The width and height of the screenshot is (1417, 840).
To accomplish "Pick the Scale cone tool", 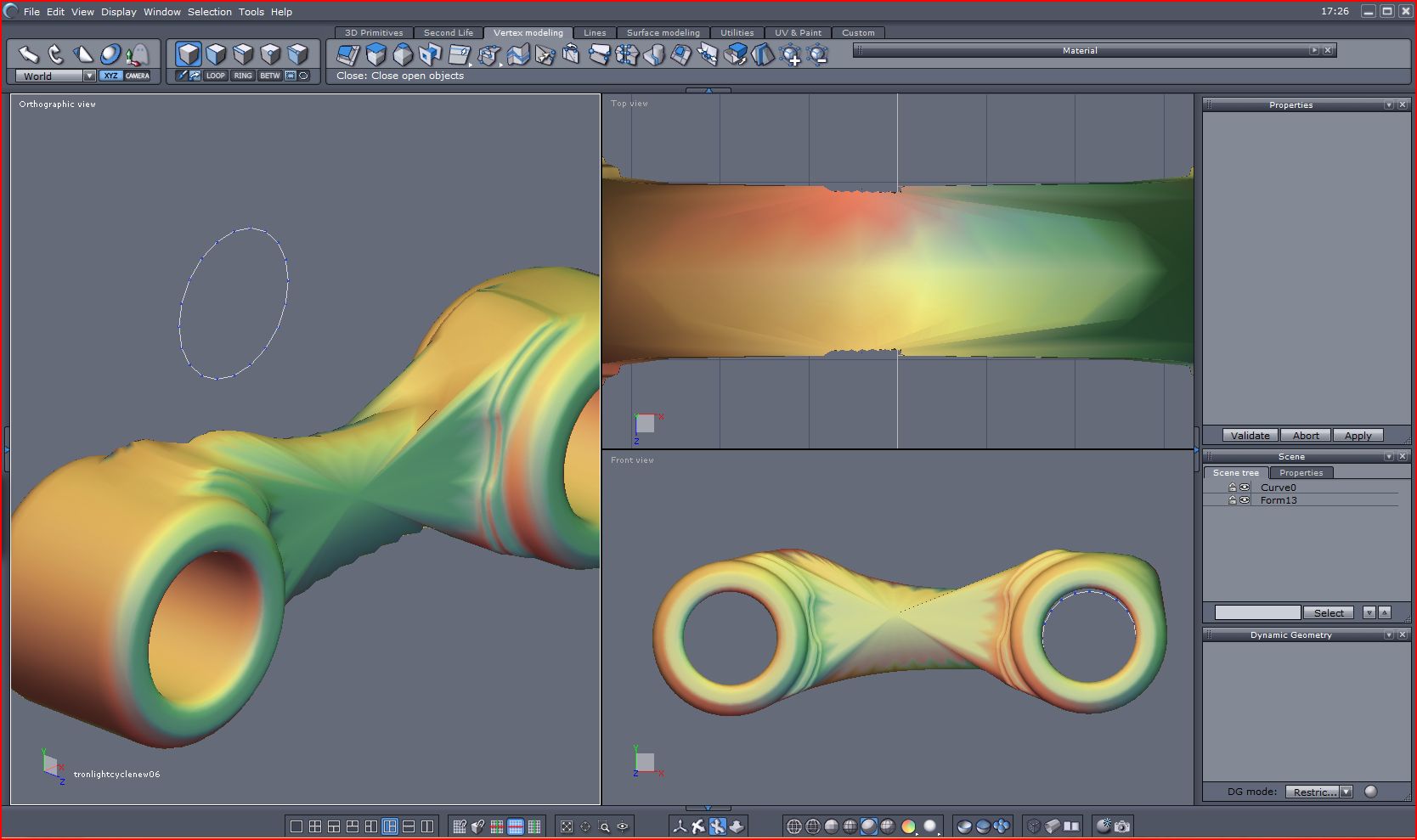I will click(83, 54).
